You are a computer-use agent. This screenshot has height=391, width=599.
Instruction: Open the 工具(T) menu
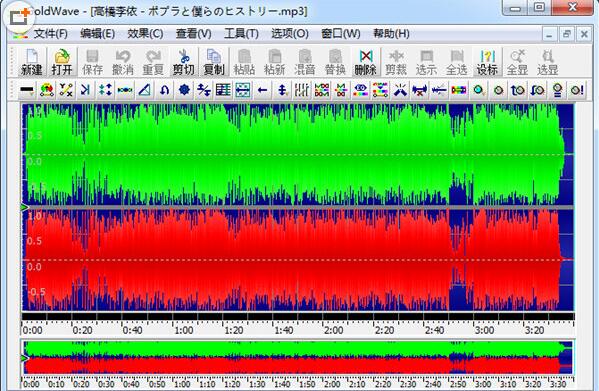241,34
